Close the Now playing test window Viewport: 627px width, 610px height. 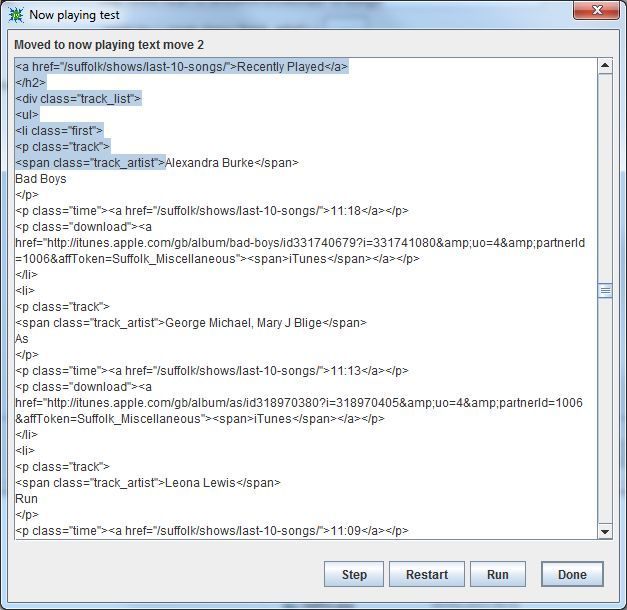tap(599, 12)
